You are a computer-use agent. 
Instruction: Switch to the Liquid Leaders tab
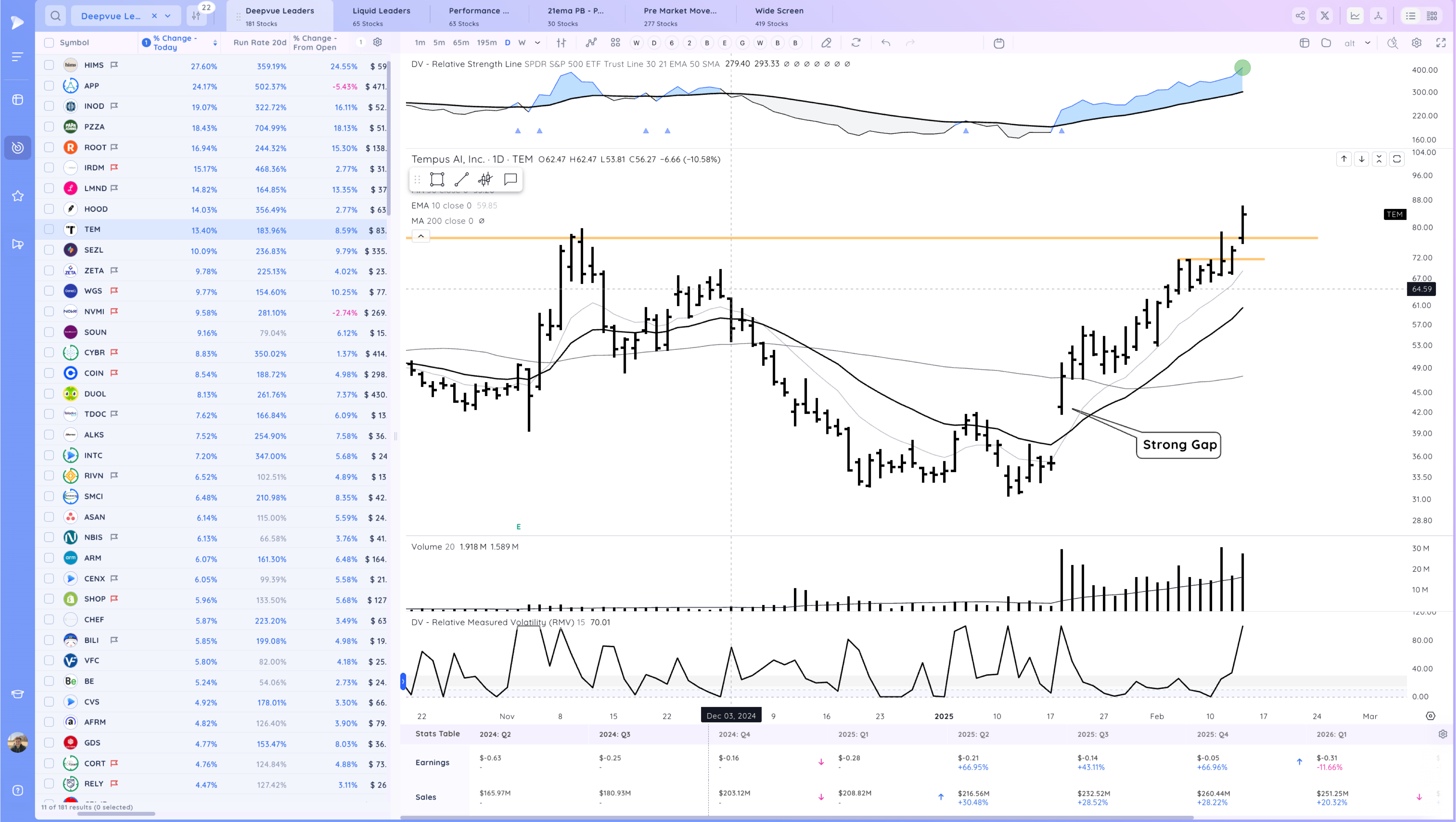[x=381, y=16]
